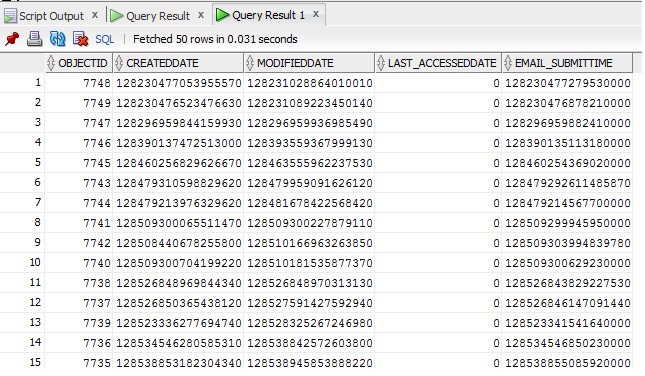The width and height of the screenshot is (645, 376).
Task: Pin the query result with the red pushpin icon
Action: tap(12, 39)
